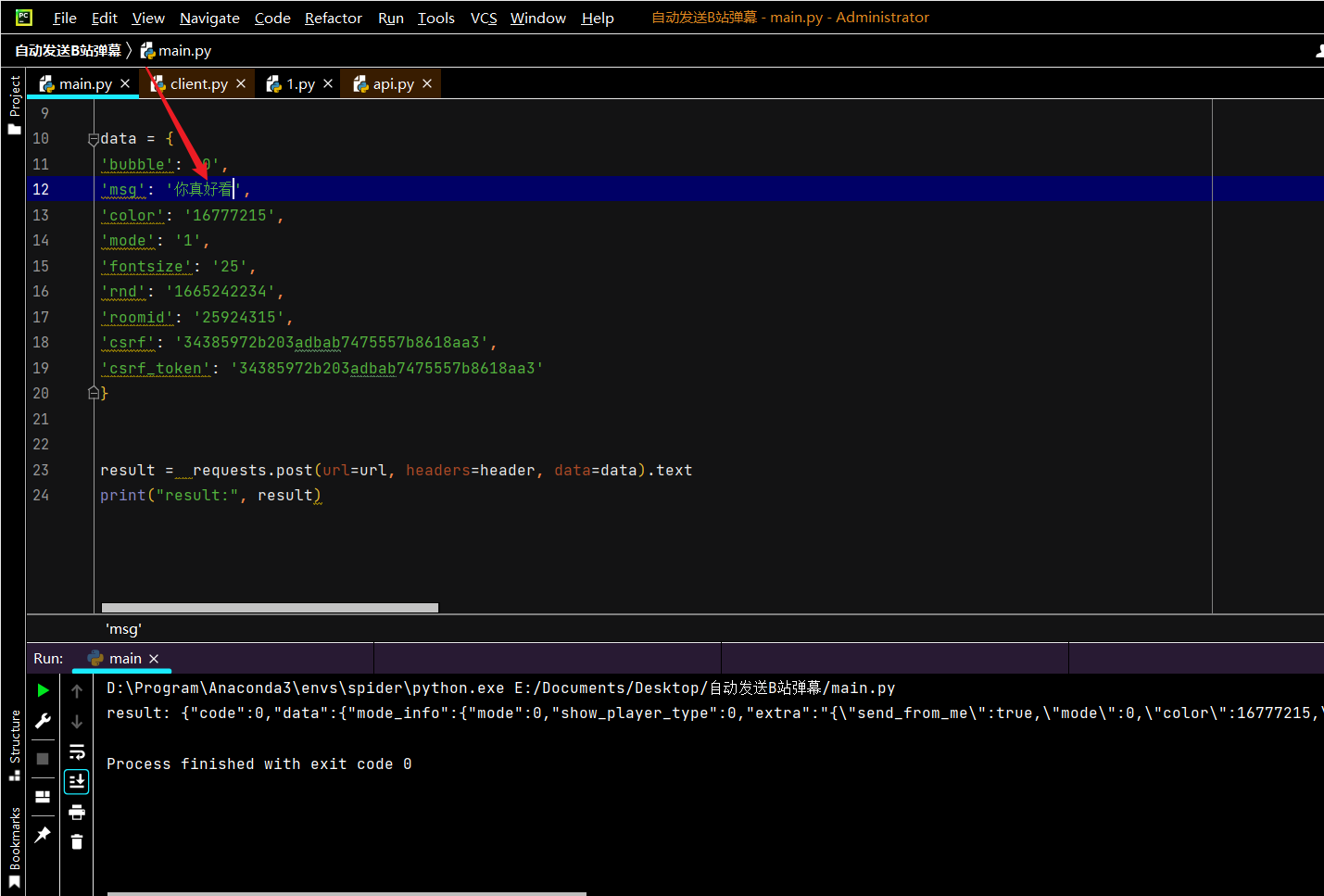The width and height of the screenshot is (1324, 896).
Task: Open the Project tool window sidebar button
Action: (14, 104)
